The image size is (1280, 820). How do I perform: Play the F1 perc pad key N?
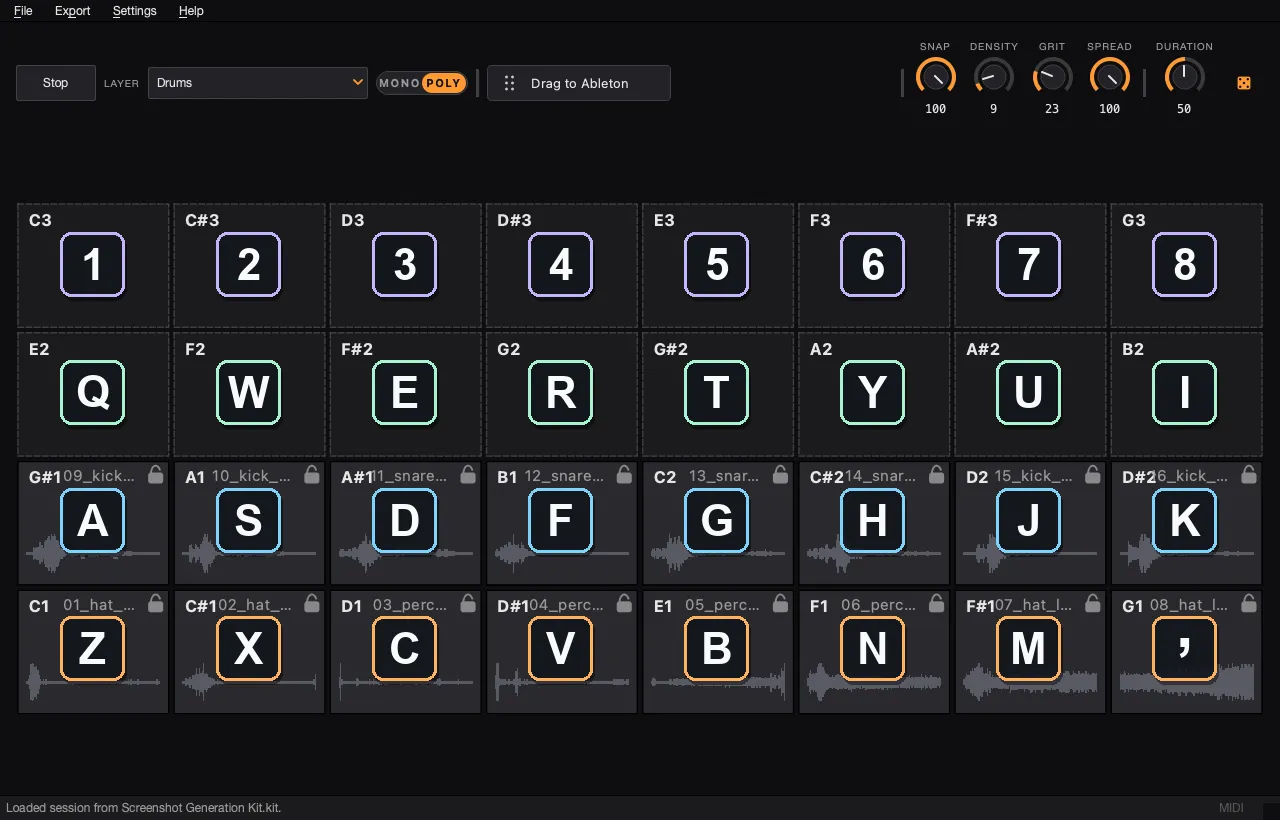(x=873, y=649)
